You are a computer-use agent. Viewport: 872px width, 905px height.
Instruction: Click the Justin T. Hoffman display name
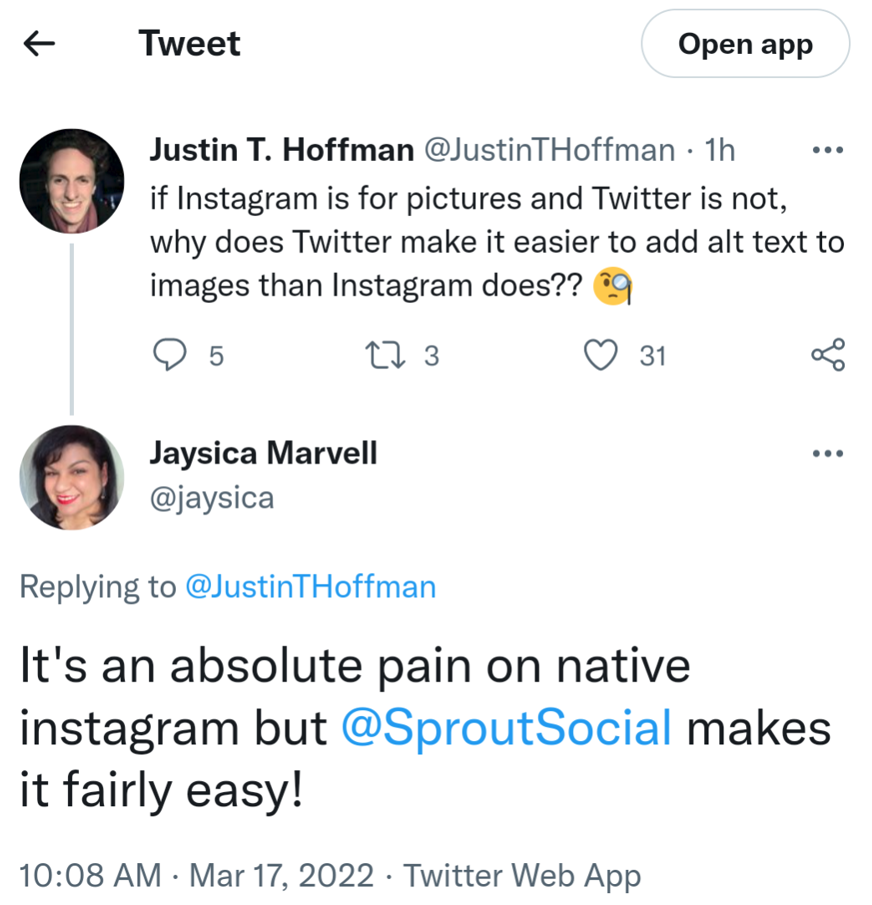coord(281,150)
